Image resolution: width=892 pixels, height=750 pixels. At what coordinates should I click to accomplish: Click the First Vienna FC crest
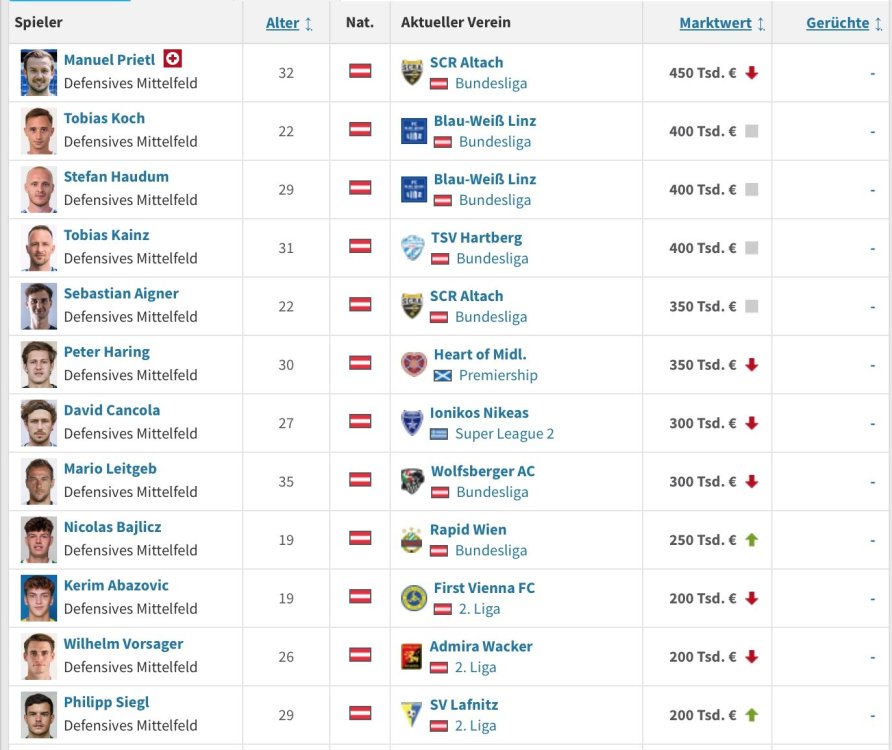click(x=414, y=598)
